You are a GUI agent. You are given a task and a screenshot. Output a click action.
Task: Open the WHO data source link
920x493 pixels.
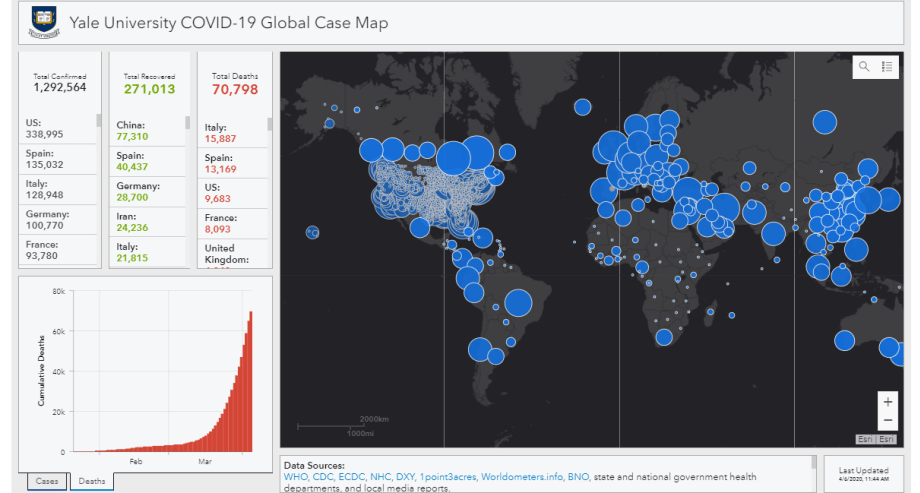coord(296,477)
